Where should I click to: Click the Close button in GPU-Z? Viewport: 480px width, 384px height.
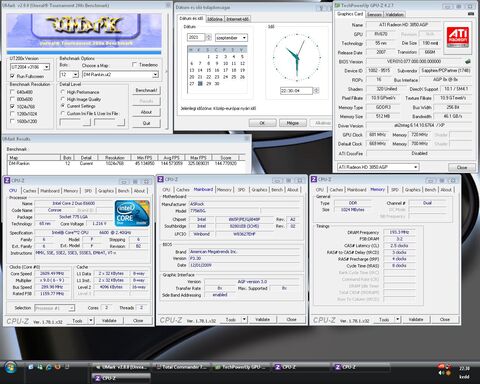[x=462, y=167]
